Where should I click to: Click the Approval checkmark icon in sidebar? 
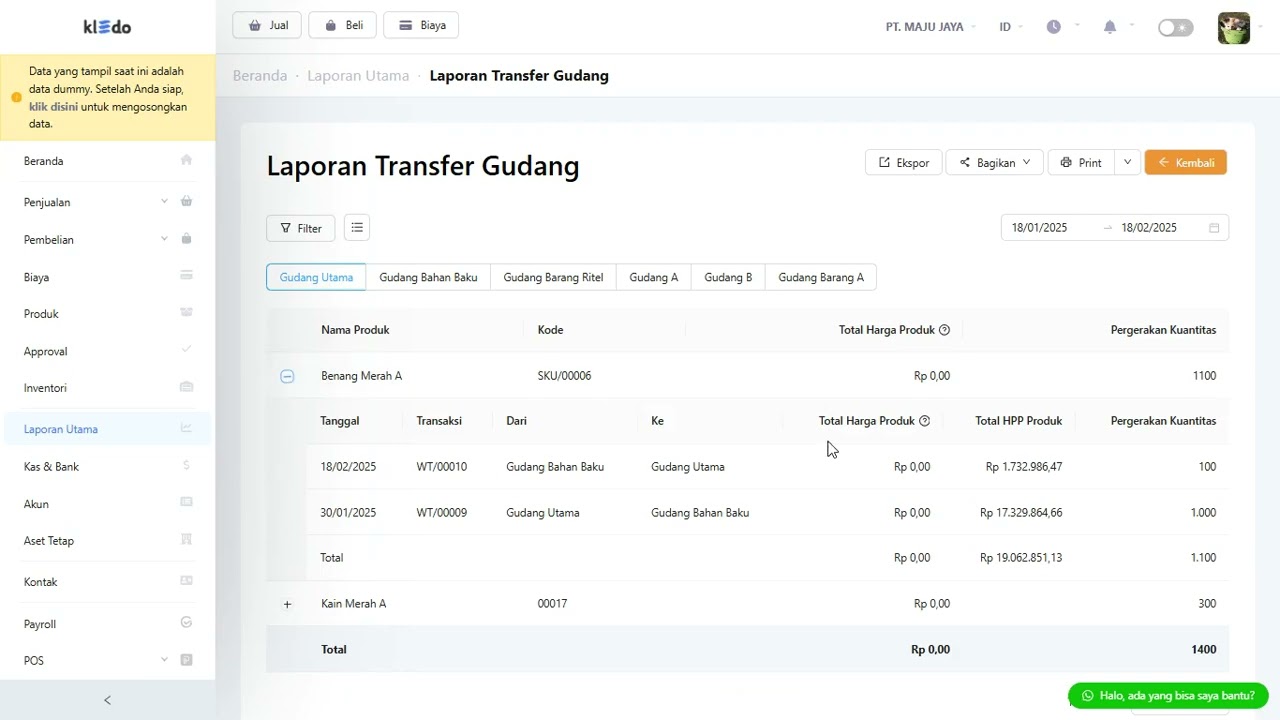pos(186,350)
